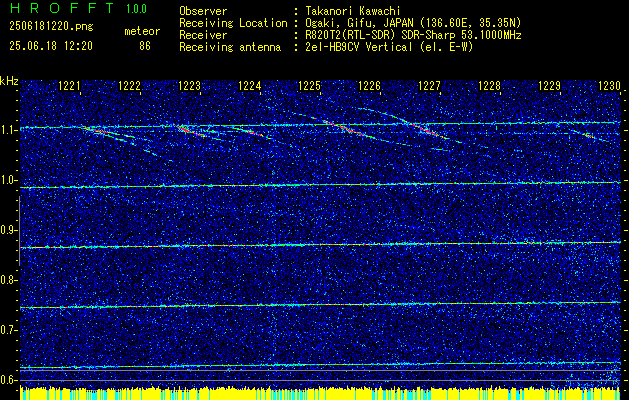This screenshot has width=629, height=400.
Task: Click the kHz axis unit label
Action: click(9, 81)
